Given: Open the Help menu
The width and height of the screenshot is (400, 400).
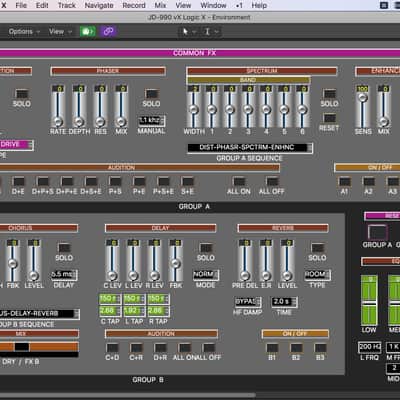Looking at the screenshot, I should [259, 5].
